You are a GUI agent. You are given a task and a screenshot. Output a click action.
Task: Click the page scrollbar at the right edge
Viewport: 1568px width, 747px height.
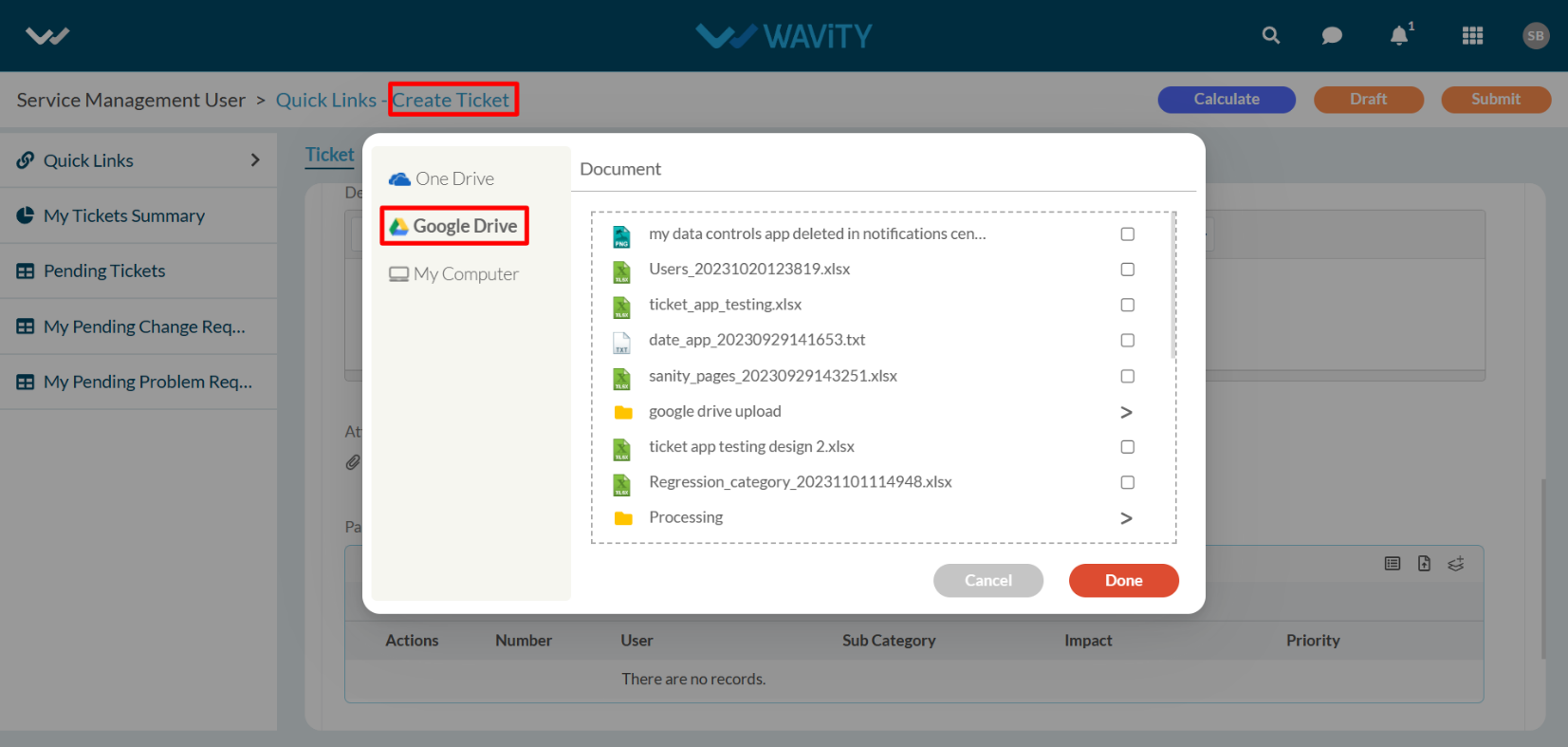pos(1544,568)
